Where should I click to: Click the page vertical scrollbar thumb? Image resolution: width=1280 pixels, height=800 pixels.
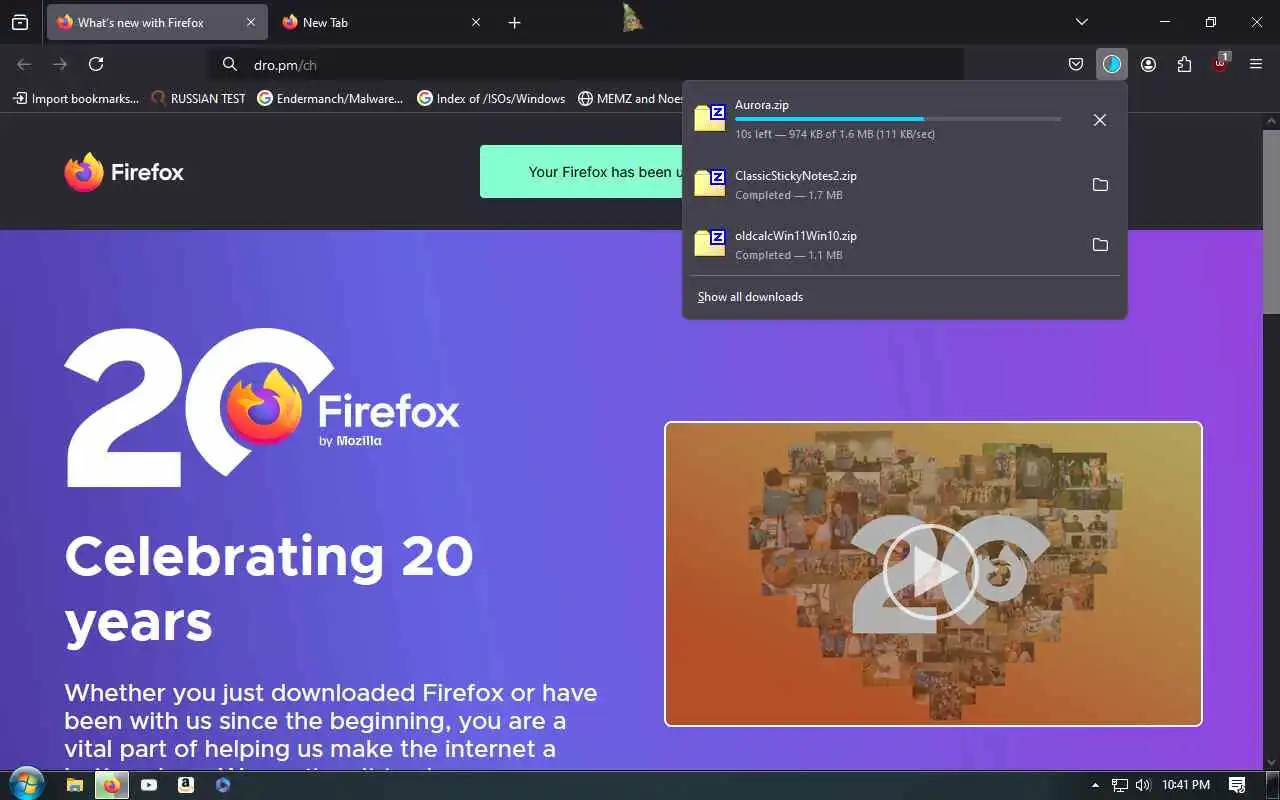click(x=1271, y=222)
